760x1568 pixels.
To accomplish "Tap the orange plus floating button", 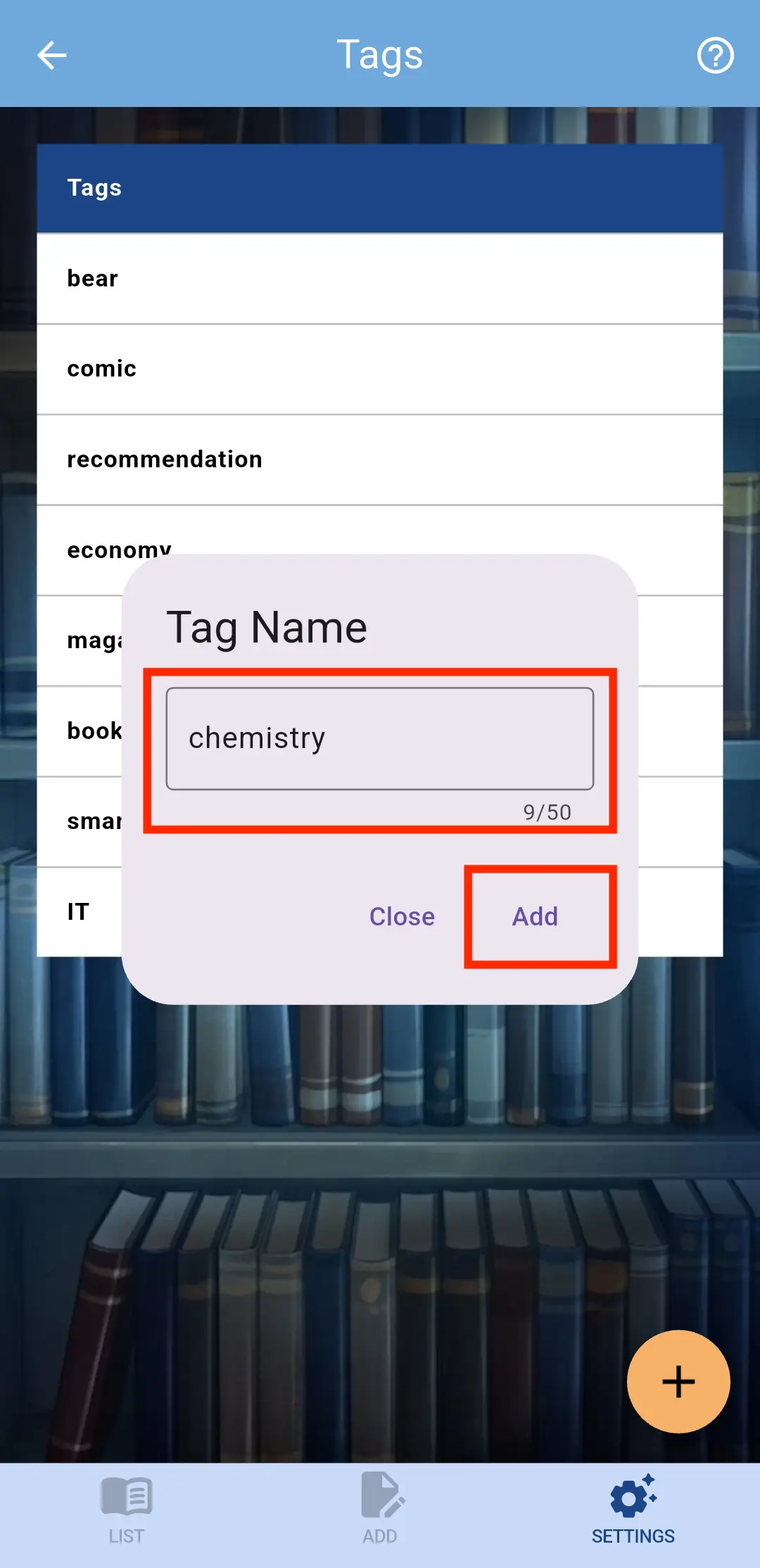I will tap(678, 1381).
